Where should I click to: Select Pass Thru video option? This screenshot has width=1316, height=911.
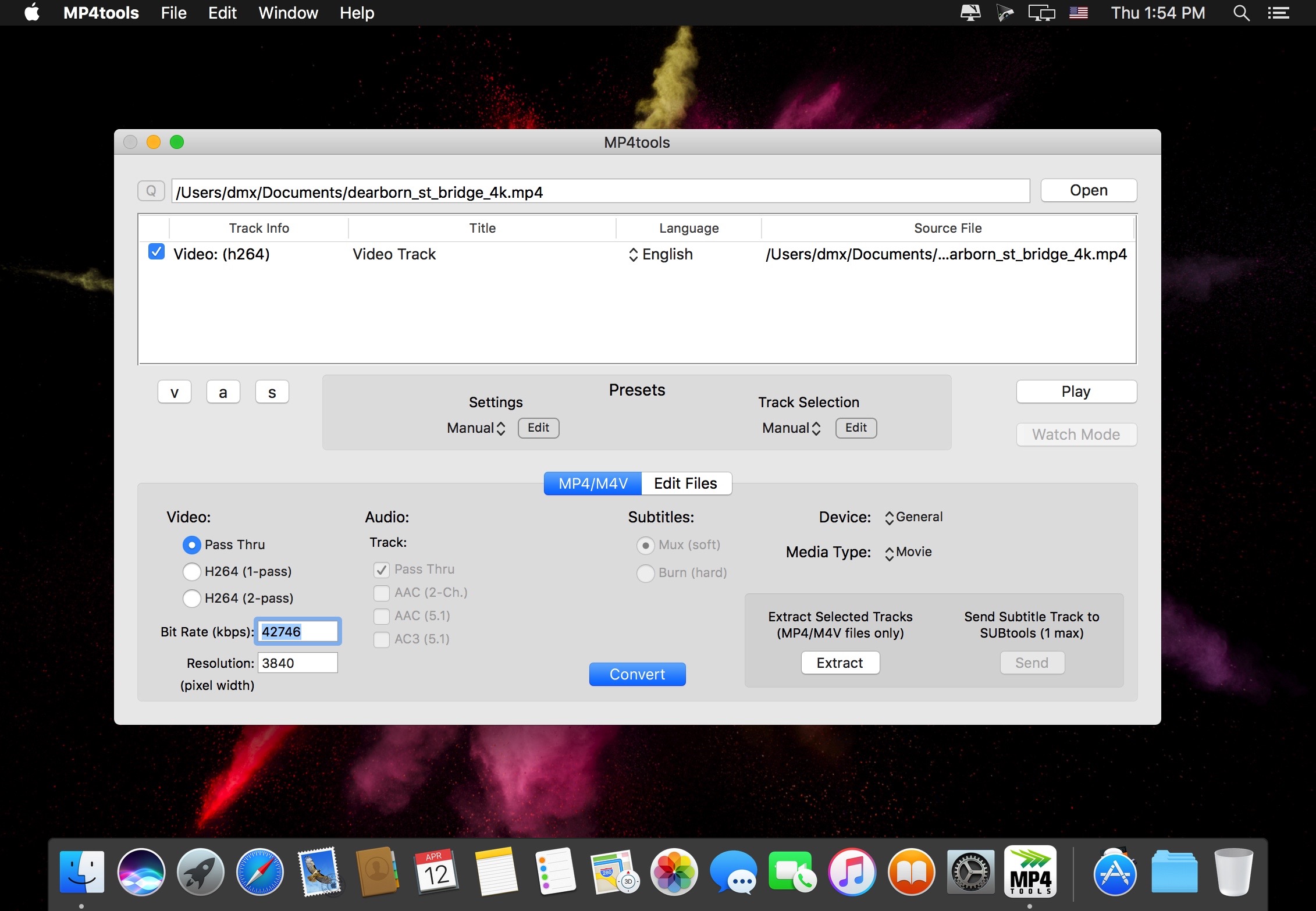[191, 545]
